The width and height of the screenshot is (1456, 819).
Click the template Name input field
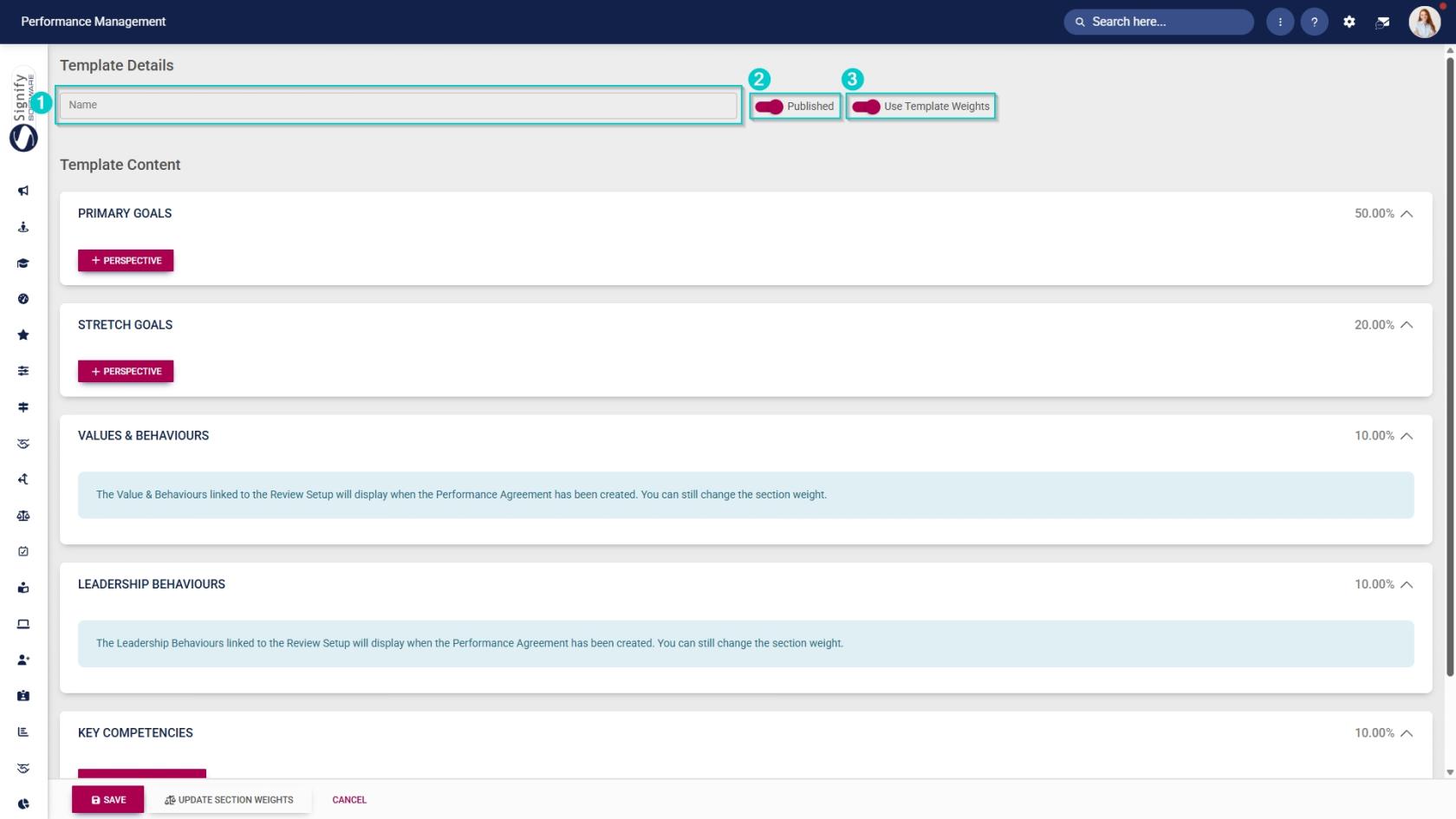(x=398, y=105)
